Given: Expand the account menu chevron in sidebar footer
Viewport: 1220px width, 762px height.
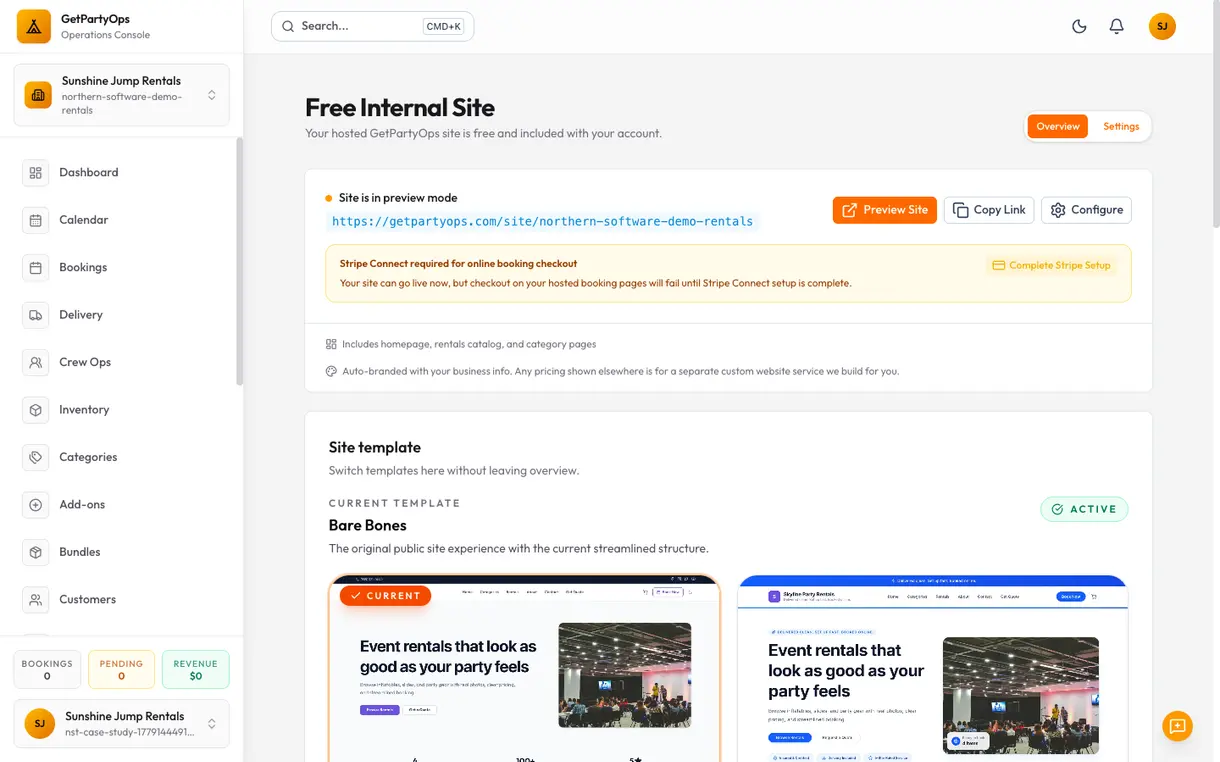Looking at the screenshot, I should tap(211, 723).
